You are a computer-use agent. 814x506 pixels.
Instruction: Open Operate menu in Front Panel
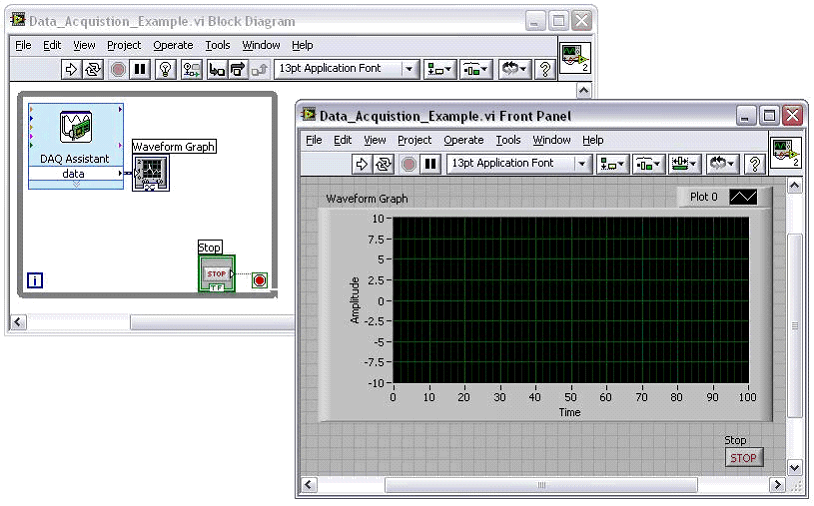[x=463, y=140]
